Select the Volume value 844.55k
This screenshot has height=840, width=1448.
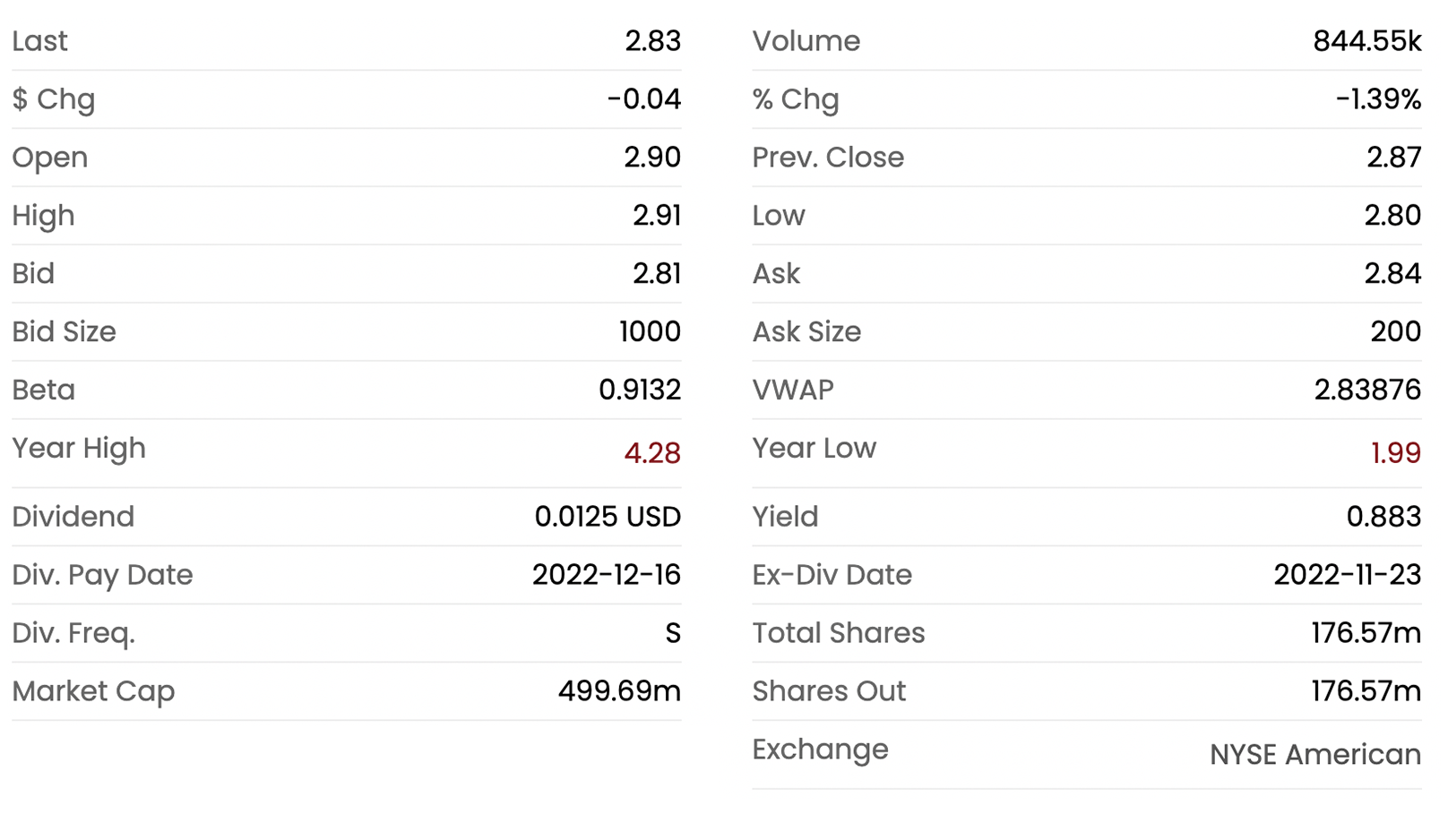click(1366, 41)
